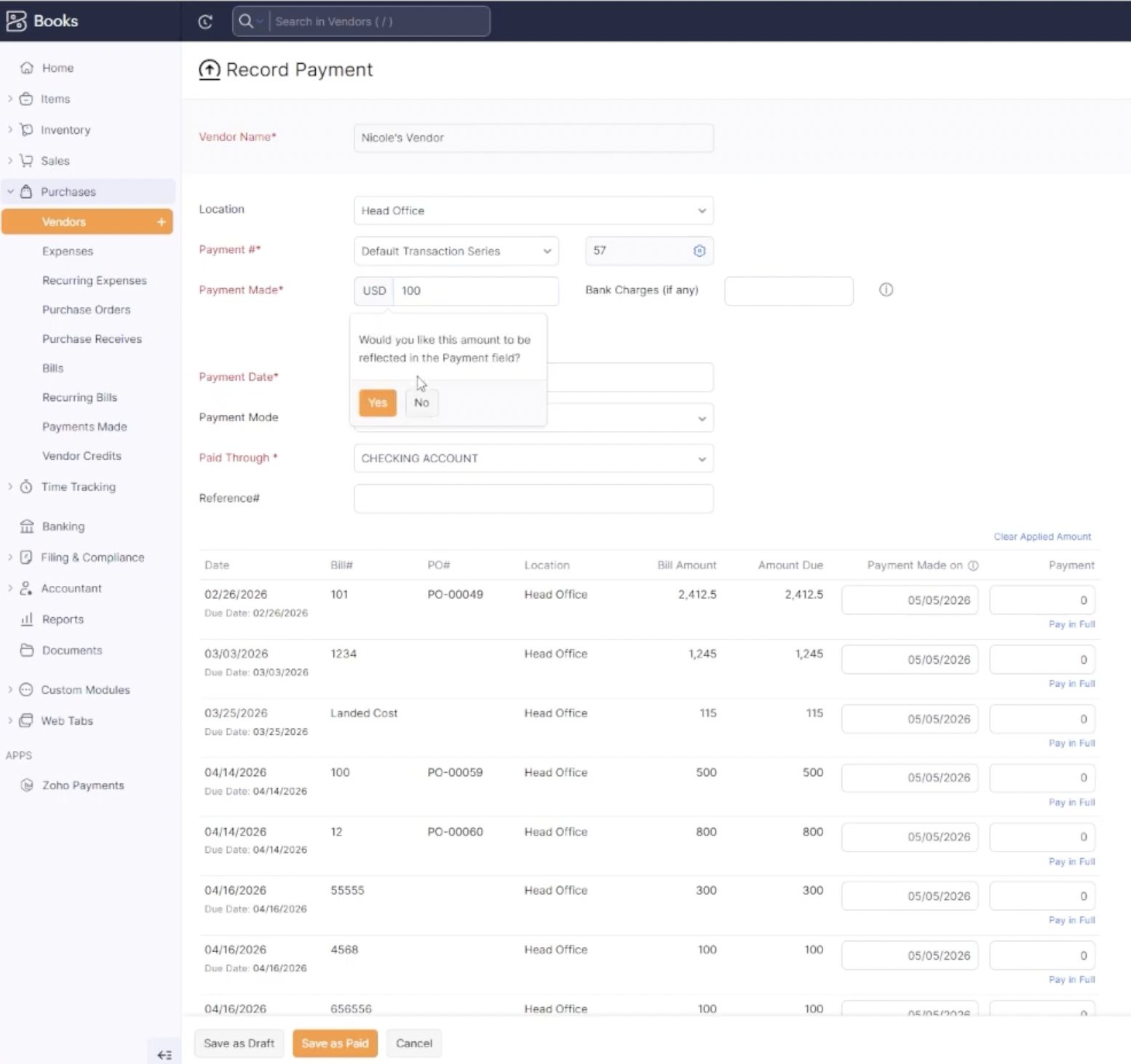Open payment number settings gear icon
This screenshot has height=1064, width=1131.
point(699,250)
